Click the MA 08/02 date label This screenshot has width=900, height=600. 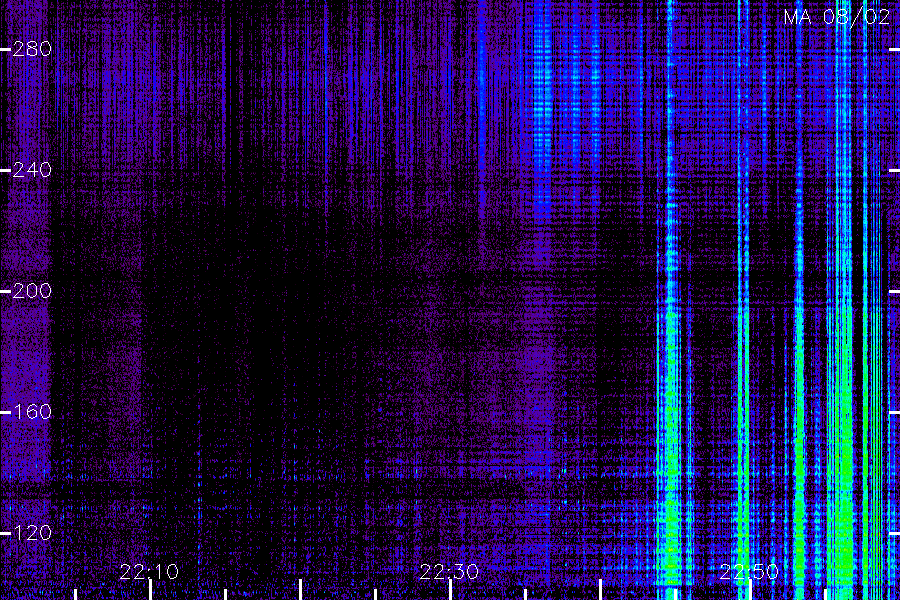pyautogui.click(x=837, y=17)
